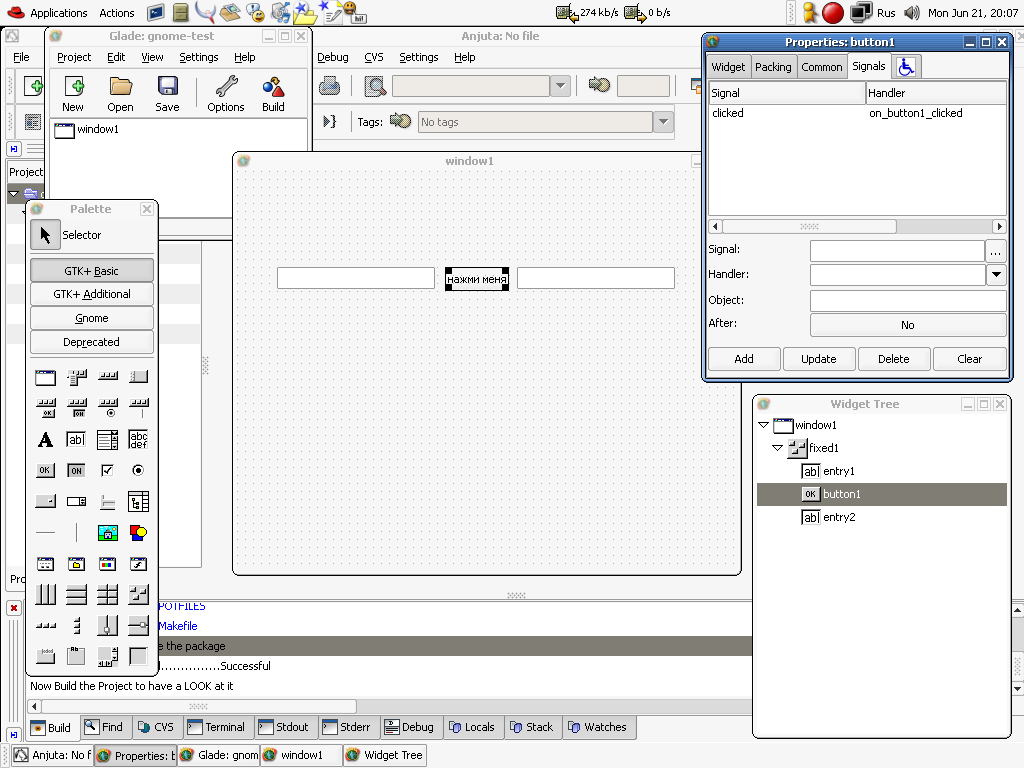Select the clicked signal row in Properties
Image resolution: width=1024 pixels, height=768 pixels.
tap(857, 113)
